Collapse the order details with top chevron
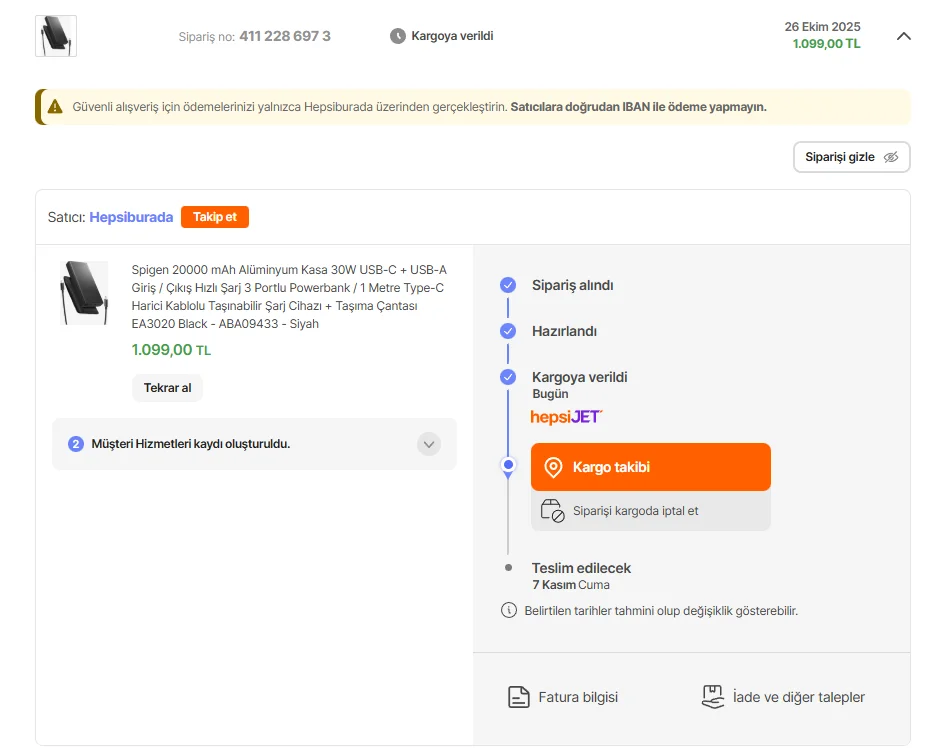943x755 pixels. tap(903, 36)
